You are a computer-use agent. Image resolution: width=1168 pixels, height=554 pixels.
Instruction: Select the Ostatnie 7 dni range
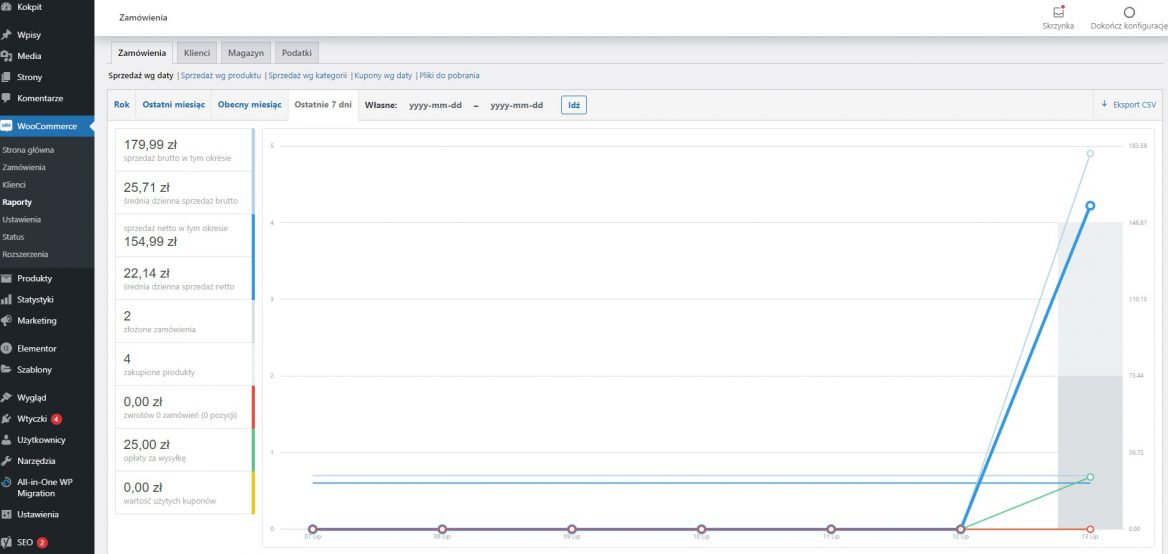(x=323, y=104)
